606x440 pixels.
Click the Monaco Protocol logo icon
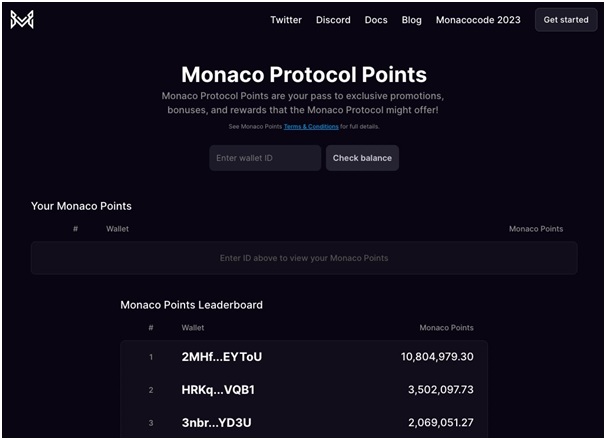pos(22,20)
